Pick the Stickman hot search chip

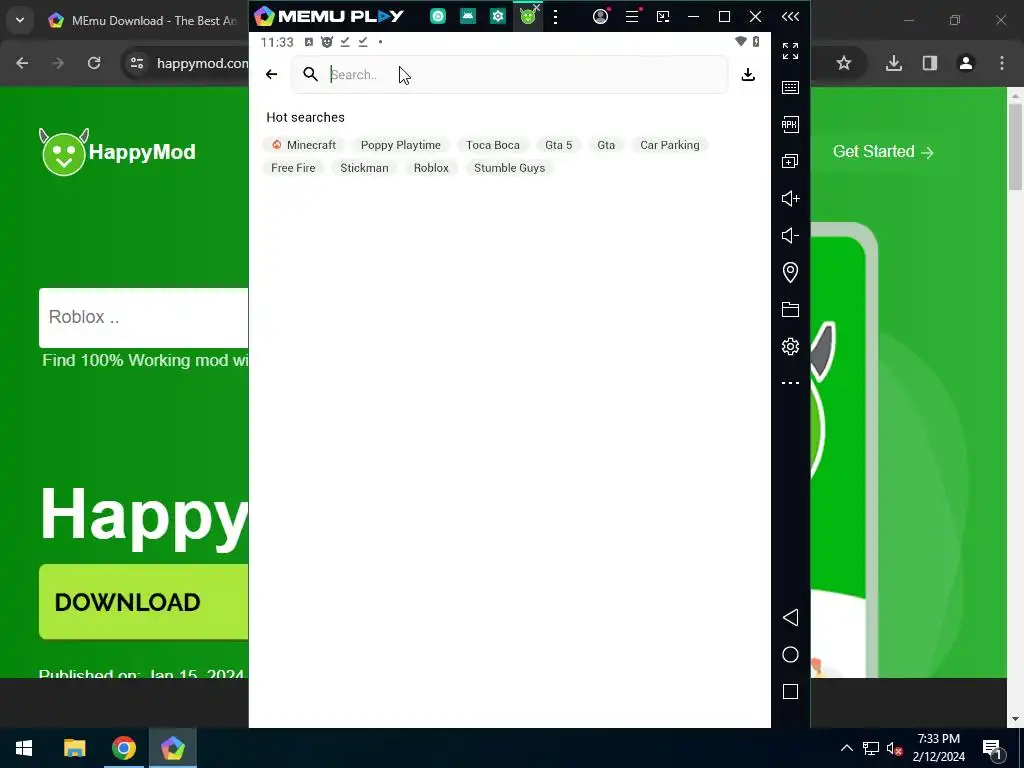[364, 168]
